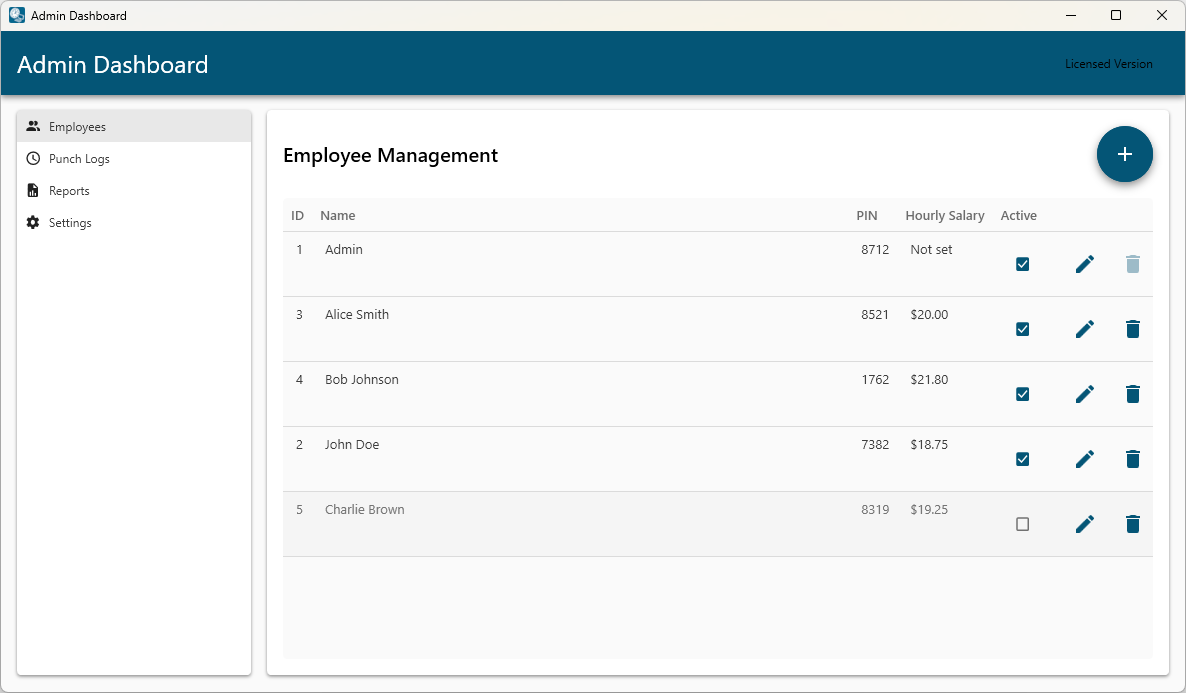This screenshot has height=693, width=1186.
Task: Open the edit pencil for Charlie Brown
Action: [1084, 524]
